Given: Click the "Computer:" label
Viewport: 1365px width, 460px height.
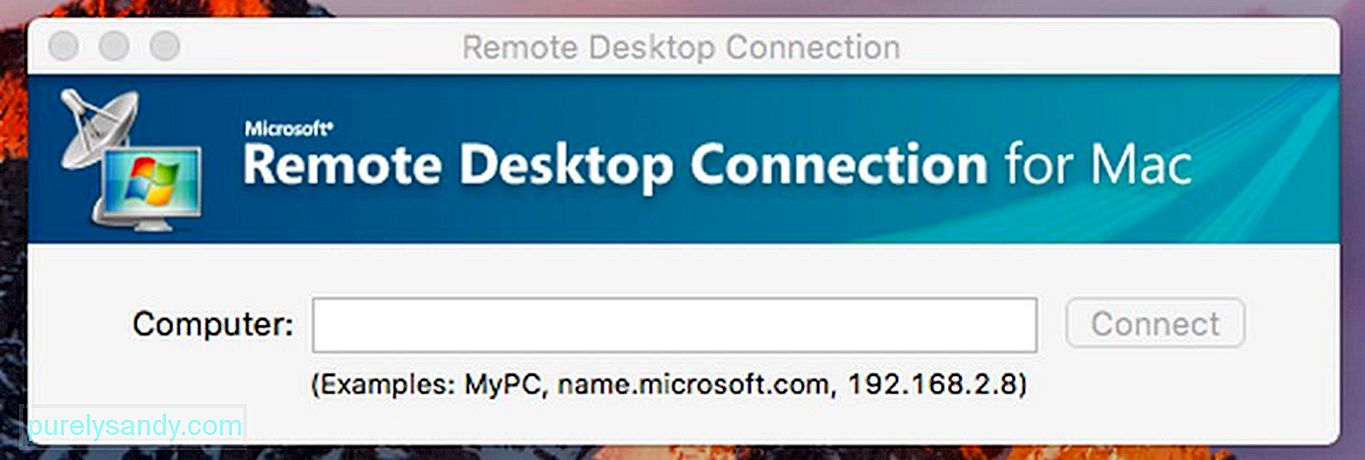Looking at the screenshot, I should (213, 324).
